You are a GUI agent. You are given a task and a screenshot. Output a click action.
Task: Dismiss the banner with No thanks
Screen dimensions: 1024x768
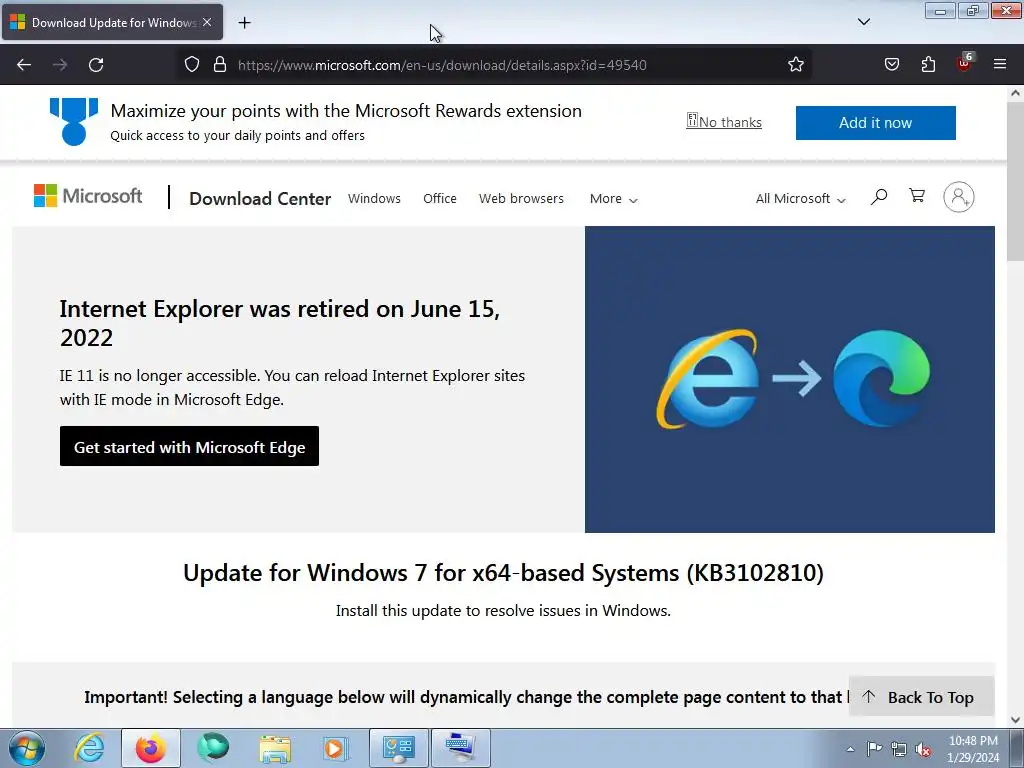click(x=724, y=122)
